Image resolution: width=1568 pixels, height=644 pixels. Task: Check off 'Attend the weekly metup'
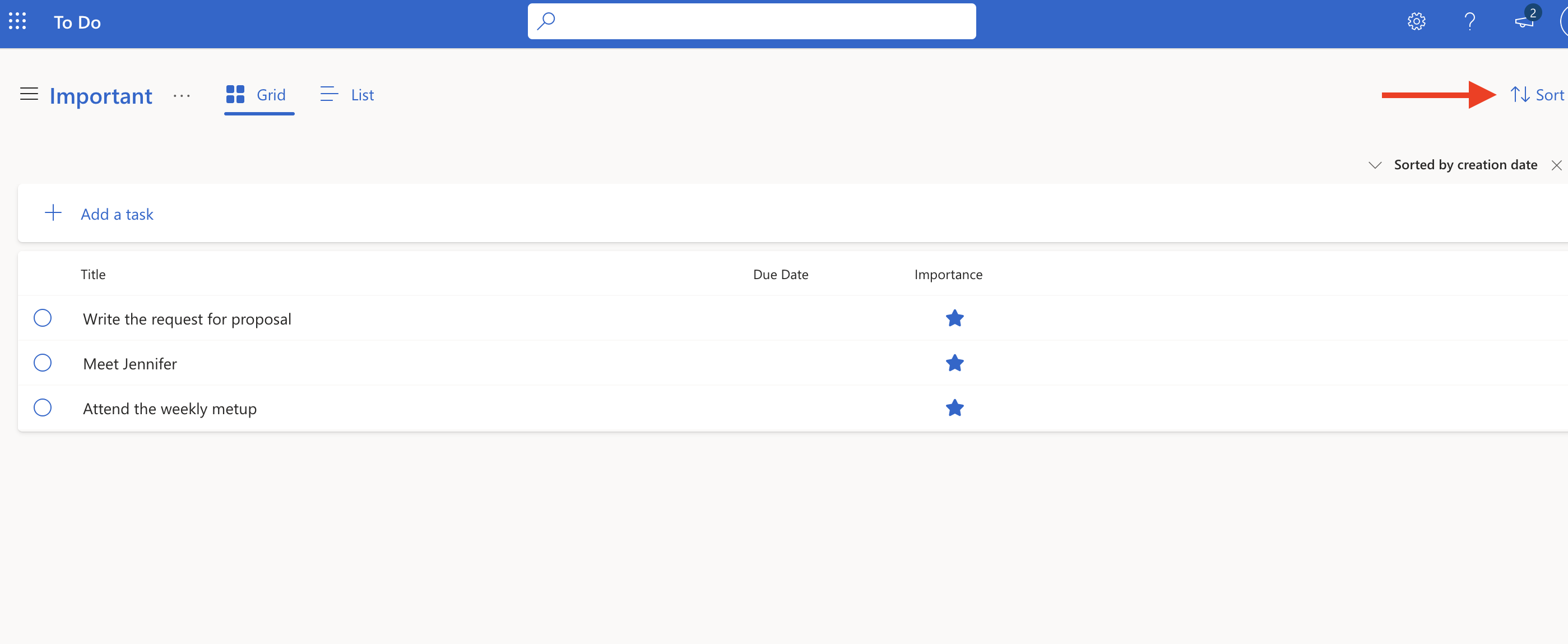coord(43,407)
